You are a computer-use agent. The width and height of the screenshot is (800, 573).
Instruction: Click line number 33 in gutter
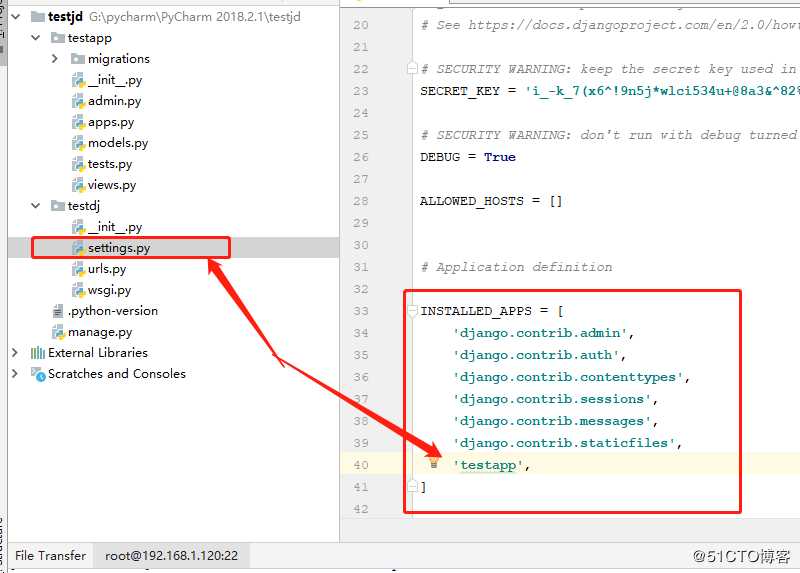(361, 311)
